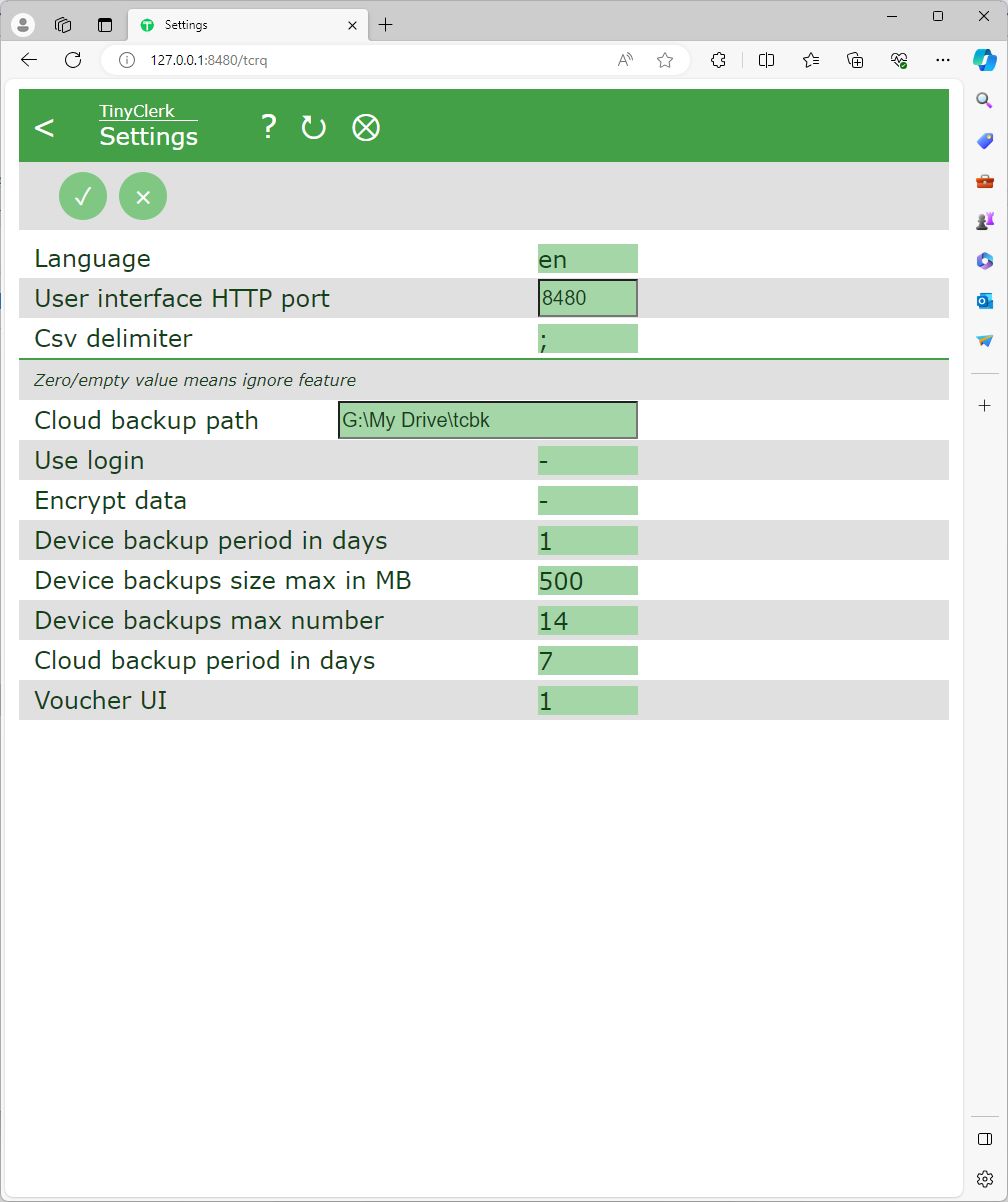
Task: Click the Cloud backup path input box
Action: tap(487, 420)
